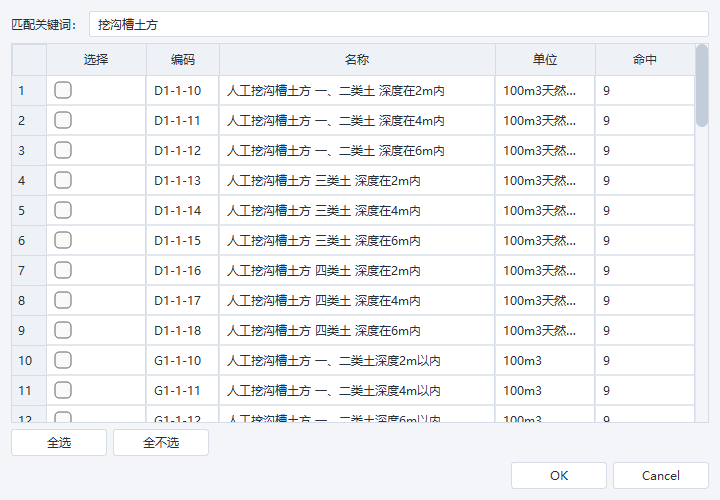The width and height of the screenshot is (720, 500).
Task: Click the 名称 column header
Action: [357, 60]
